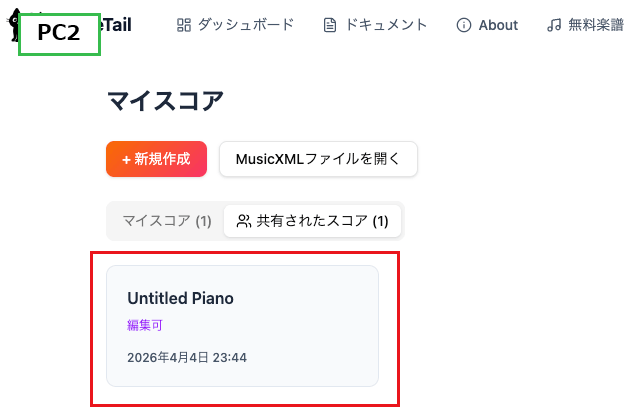This screenshot has width=630, height=420.
Task: Click the Tail app name text
Action: (x=116, y=25)
